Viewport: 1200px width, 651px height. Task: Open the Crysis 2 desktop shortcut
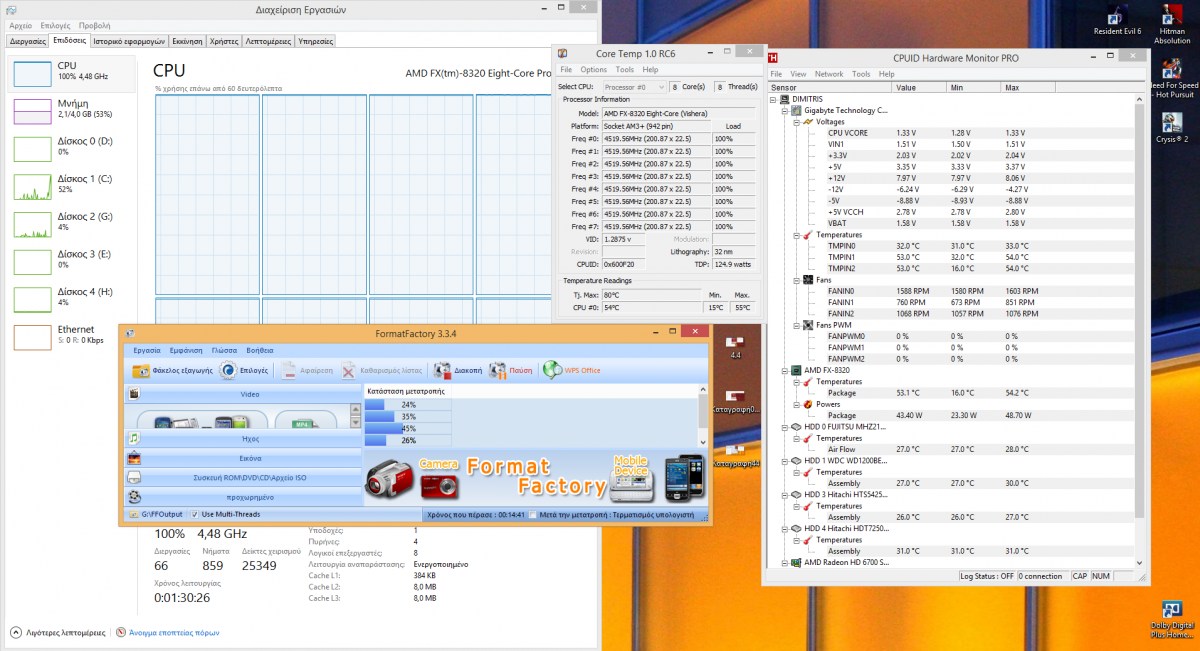(x=1172, y=128)
